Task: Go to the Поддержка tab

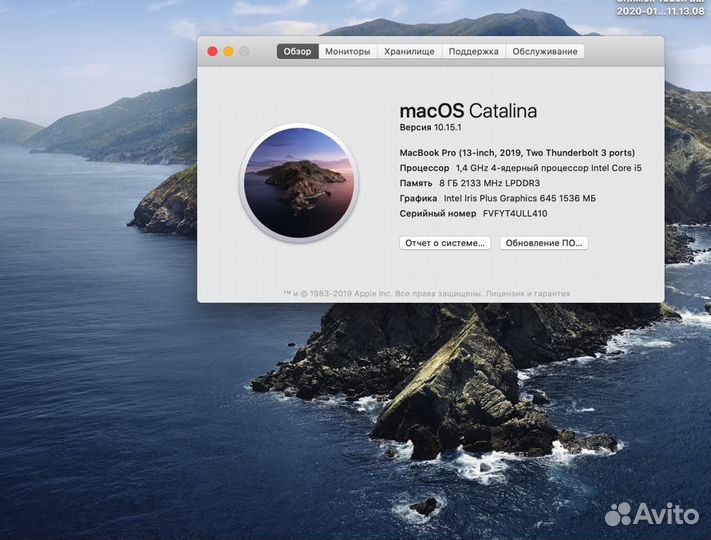Action: tap(473, 51)
